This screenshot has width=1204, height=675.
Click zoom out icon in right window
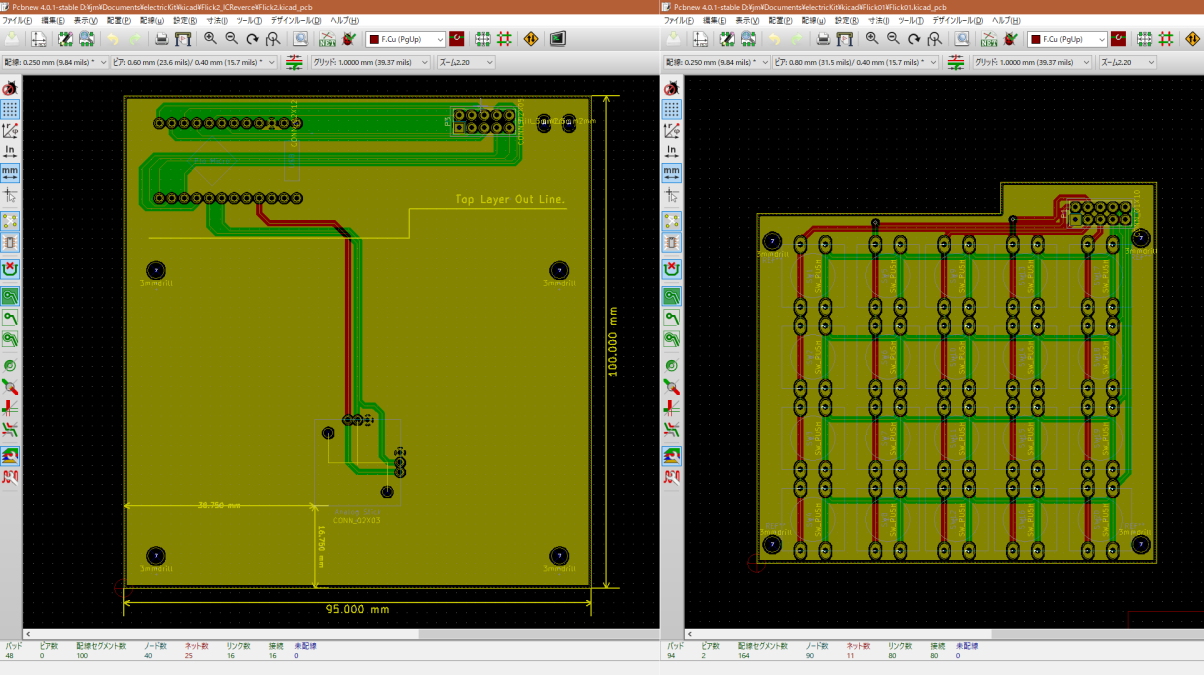point(893,39)
